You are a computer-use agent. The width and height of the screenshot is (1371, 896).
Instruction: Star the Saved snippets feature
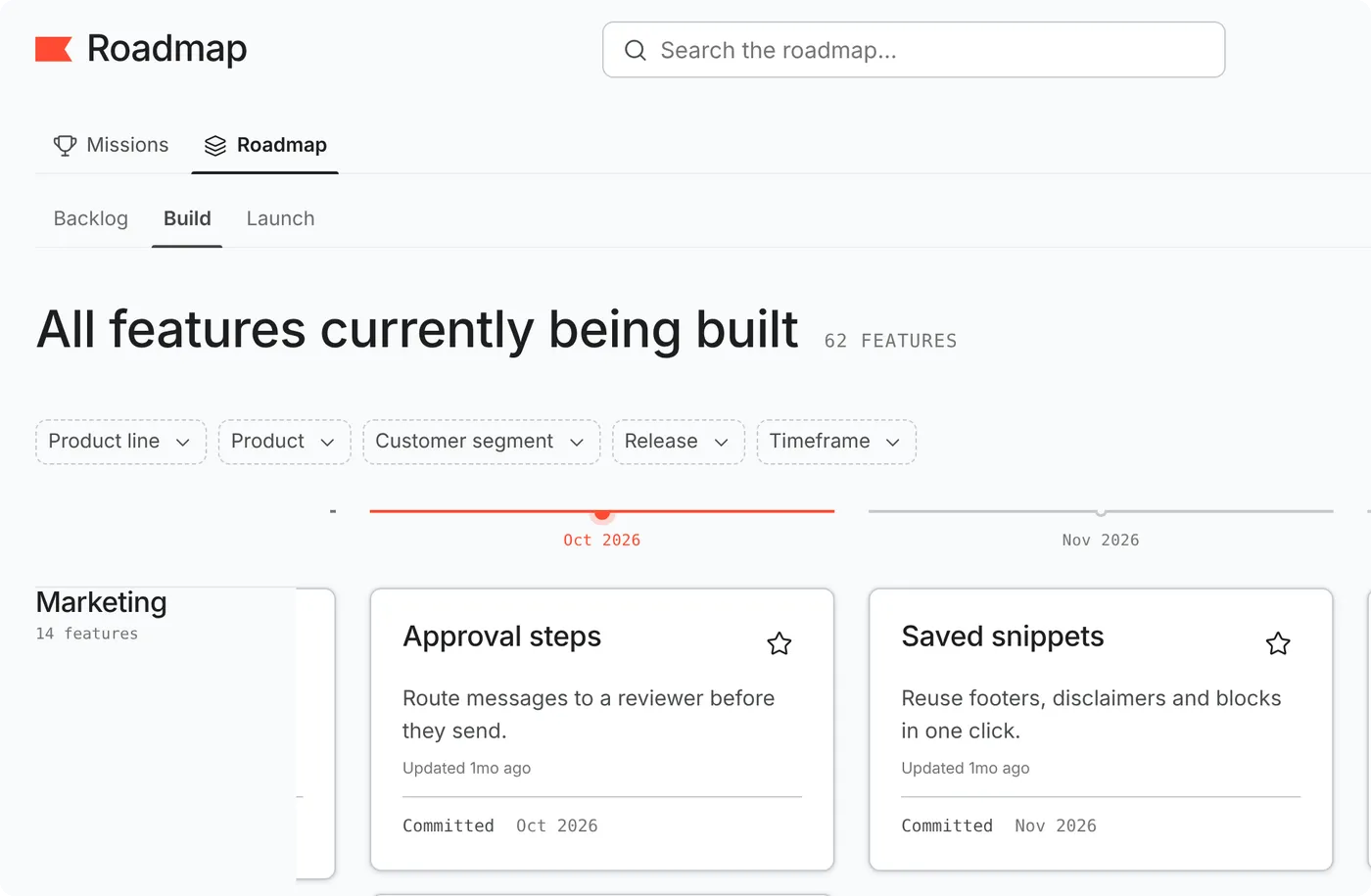pyautogui.click(x=1278, y=643)
